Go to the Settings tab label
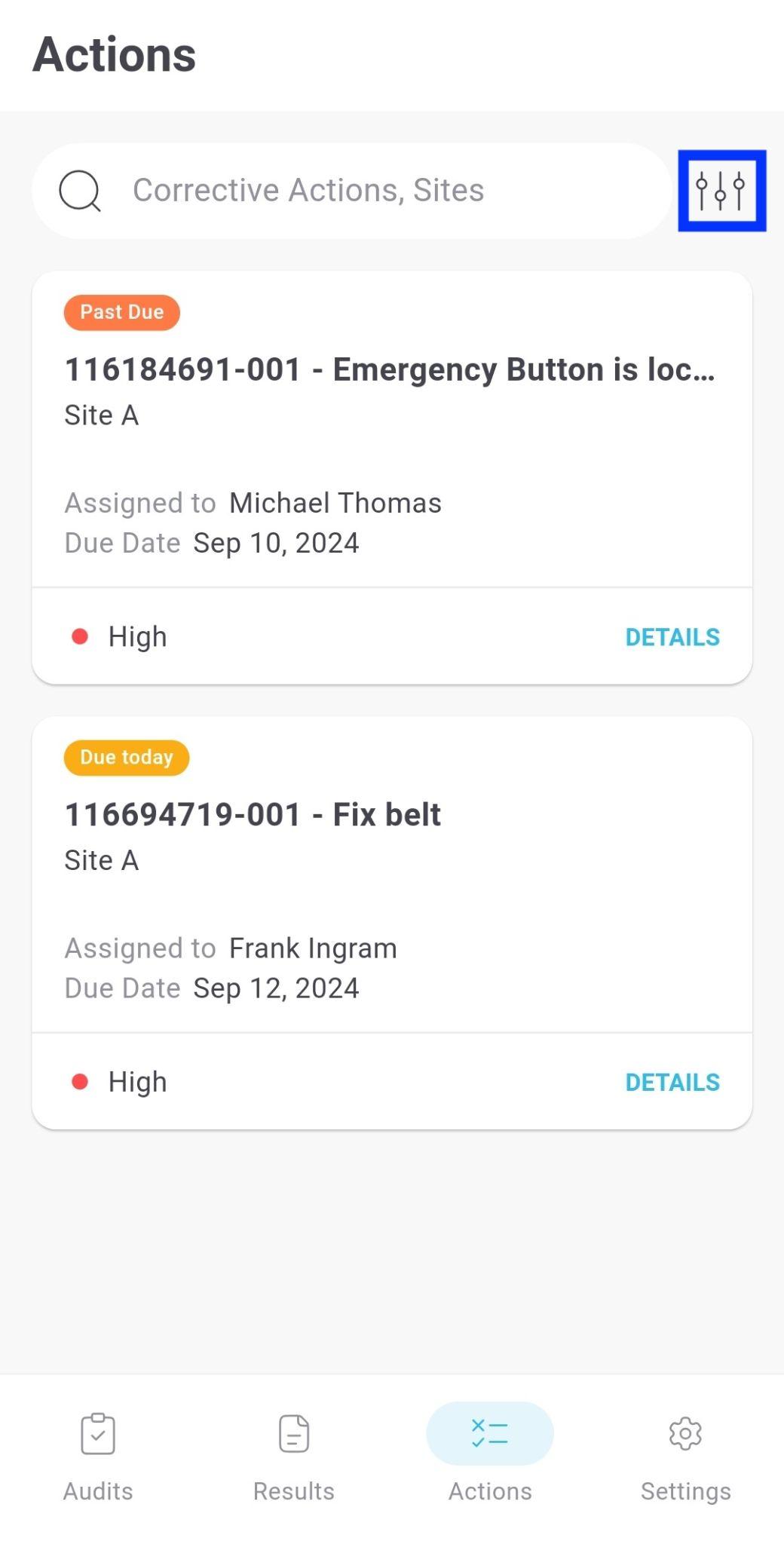 [686, 1491]
